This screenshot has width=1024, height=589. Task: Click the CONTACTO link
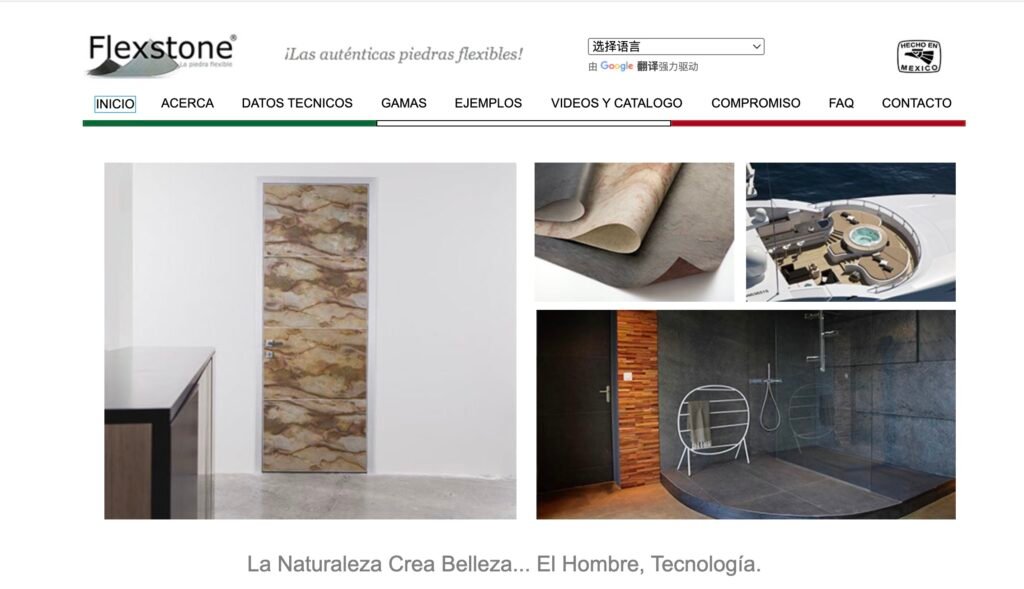916,103
